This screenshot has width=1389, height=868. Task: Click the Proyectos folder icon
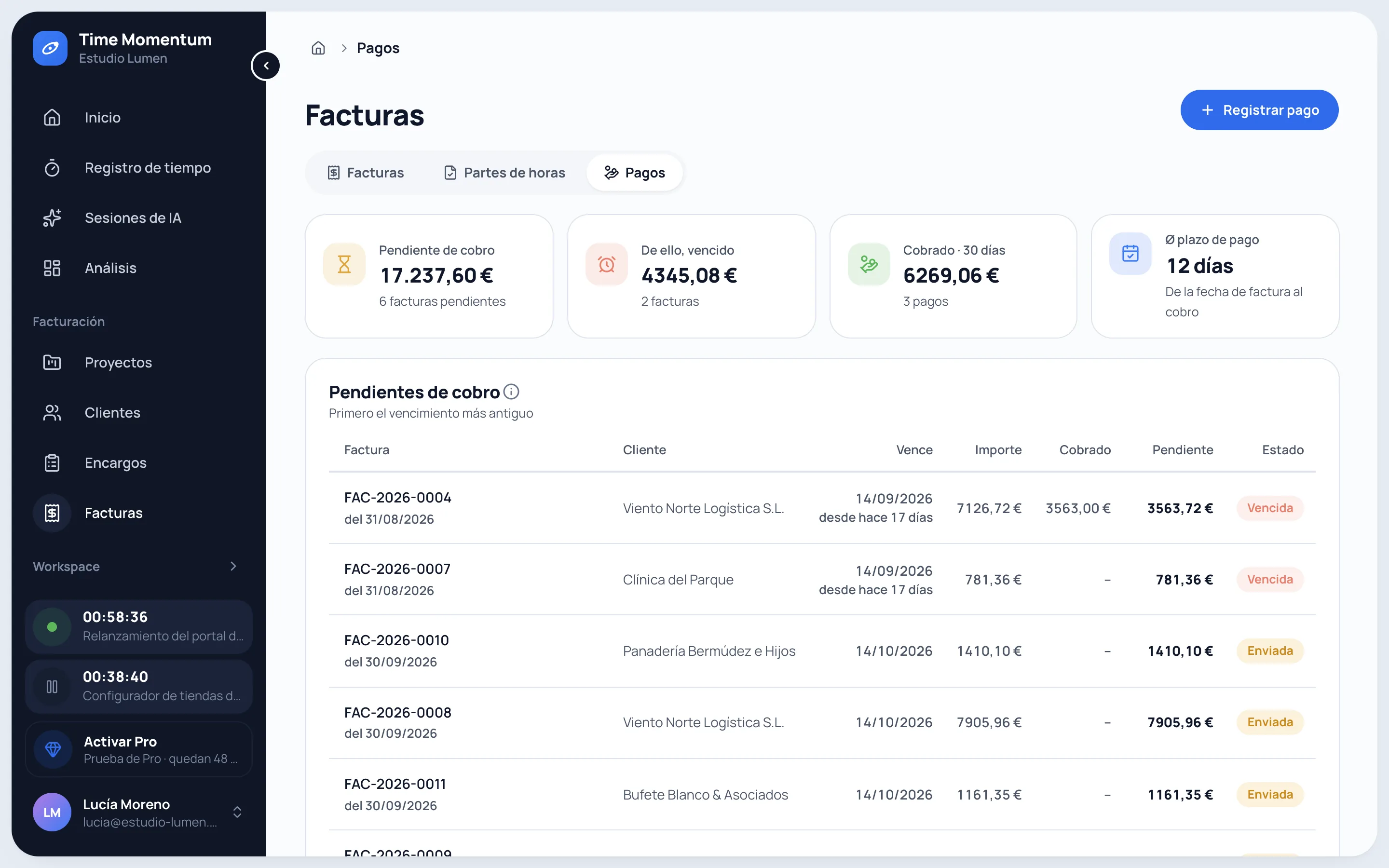pos(52,363)
